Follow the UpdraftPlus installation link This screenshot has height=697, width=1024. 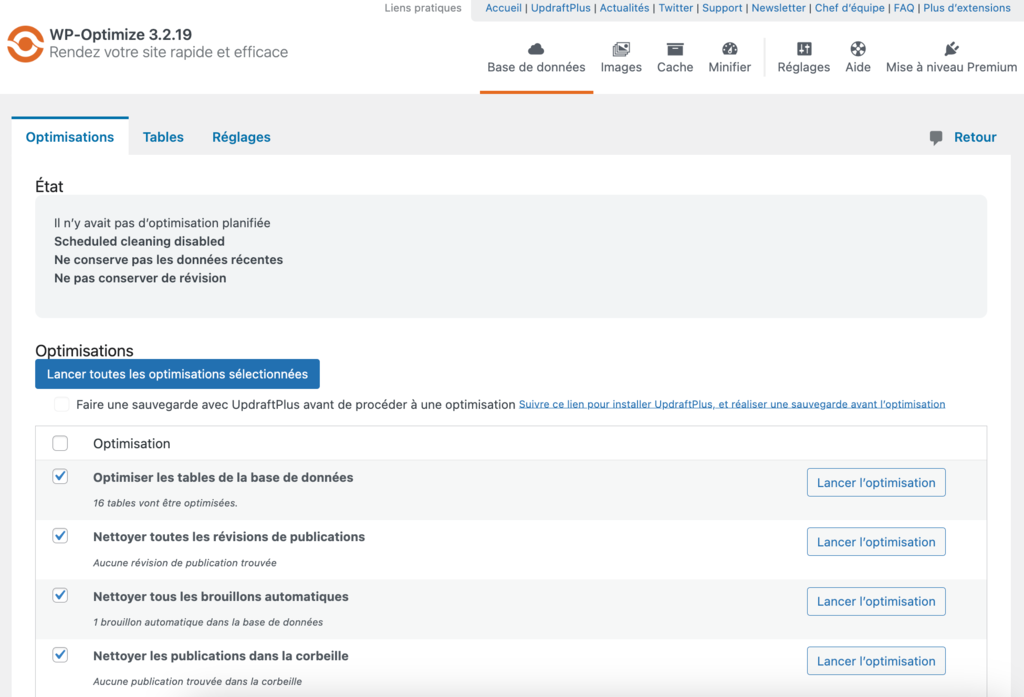tap(731, 404)
